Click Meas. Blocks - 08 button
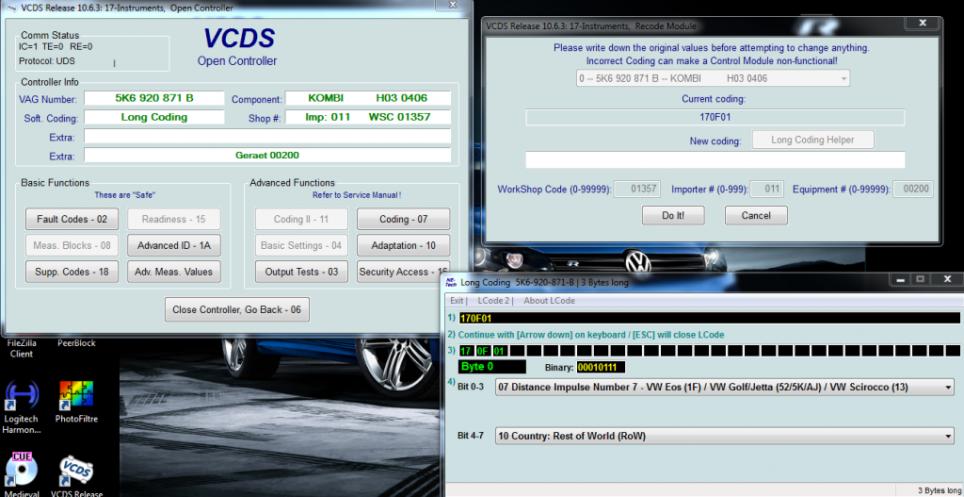This screenshot has height=497, width=964. pyautogui.click(x=72, y=245)
